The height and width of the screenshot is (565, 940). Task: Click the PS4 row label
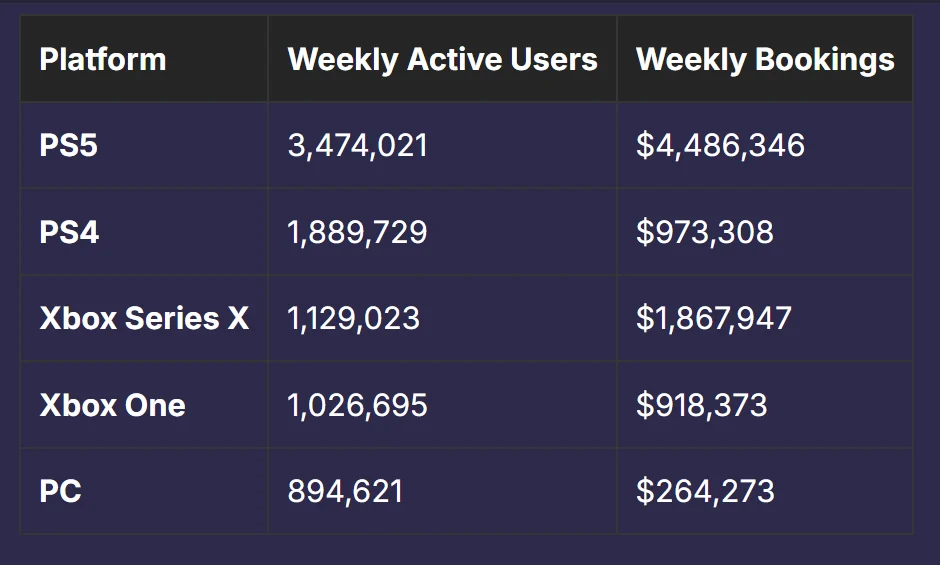[x=69, y=232]
